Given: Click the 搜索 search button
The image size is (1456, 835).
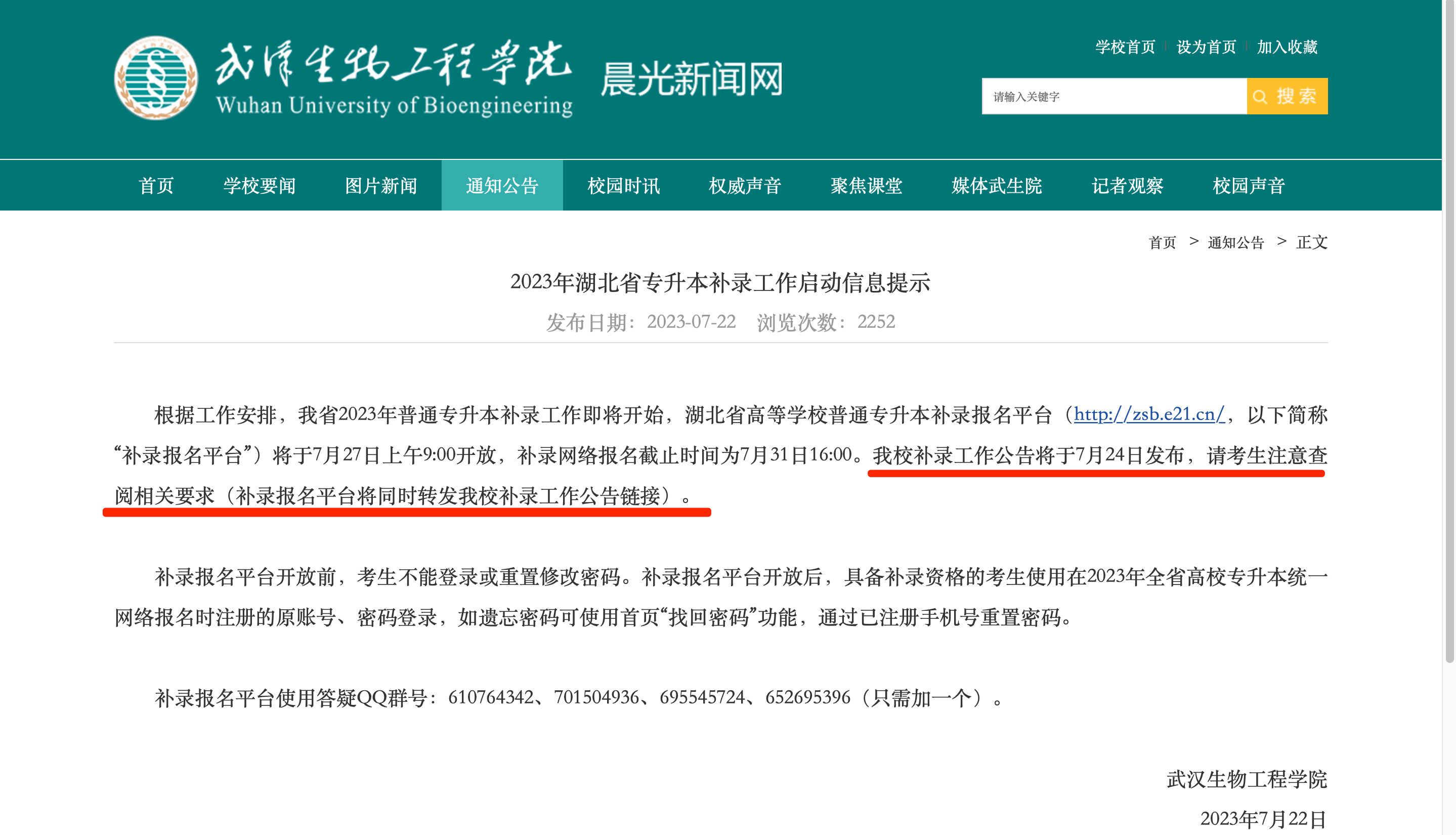Looking at the screenshot, I should [1287, 96].
